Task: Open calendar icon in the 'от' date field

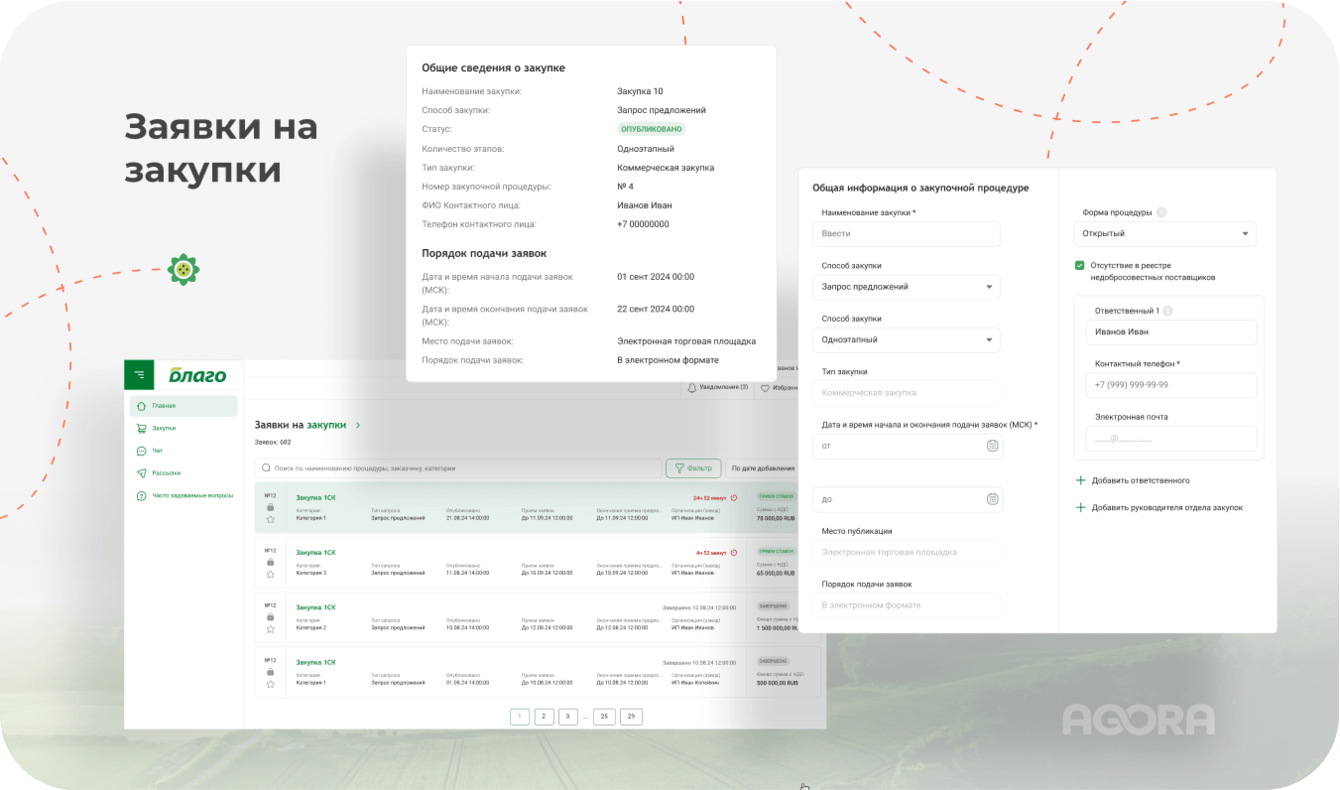Action: (x=992, y=446)
